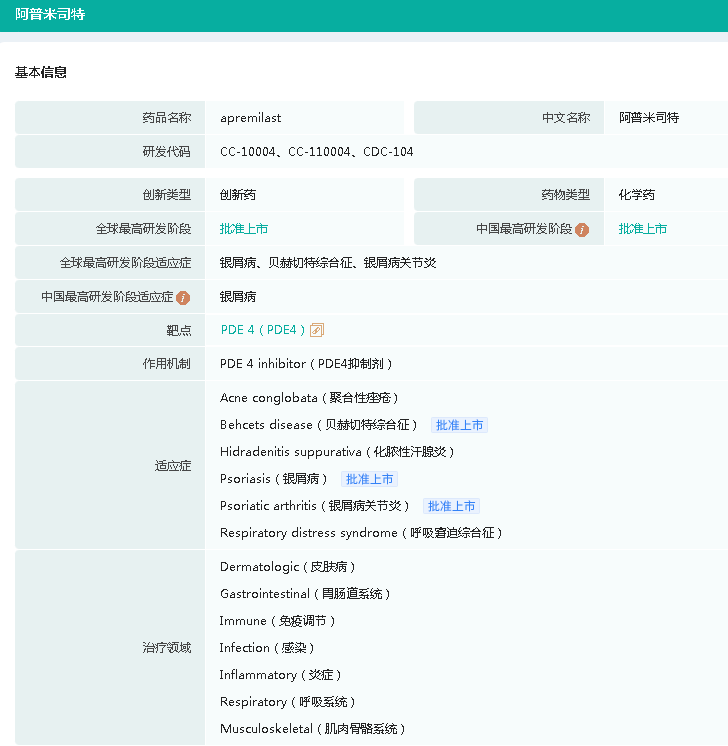Click Respiratory distress syndrome (呼吸窘迫综合征)

[361, 533]
